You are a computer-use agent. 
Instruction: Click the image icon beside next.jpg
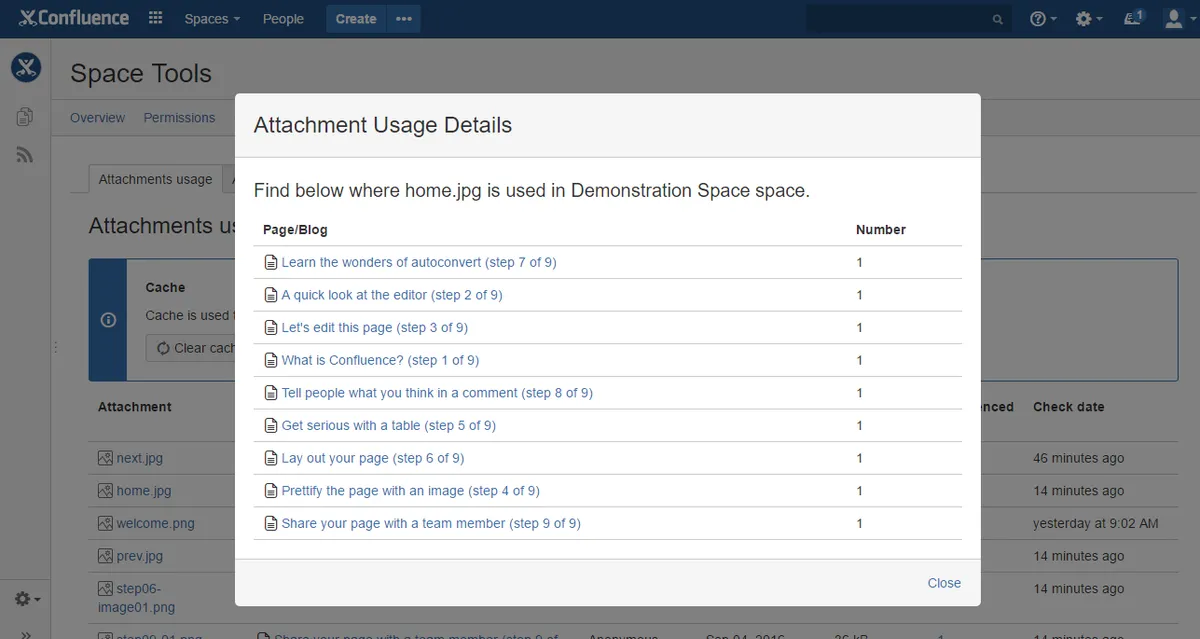tap(105, 458)
